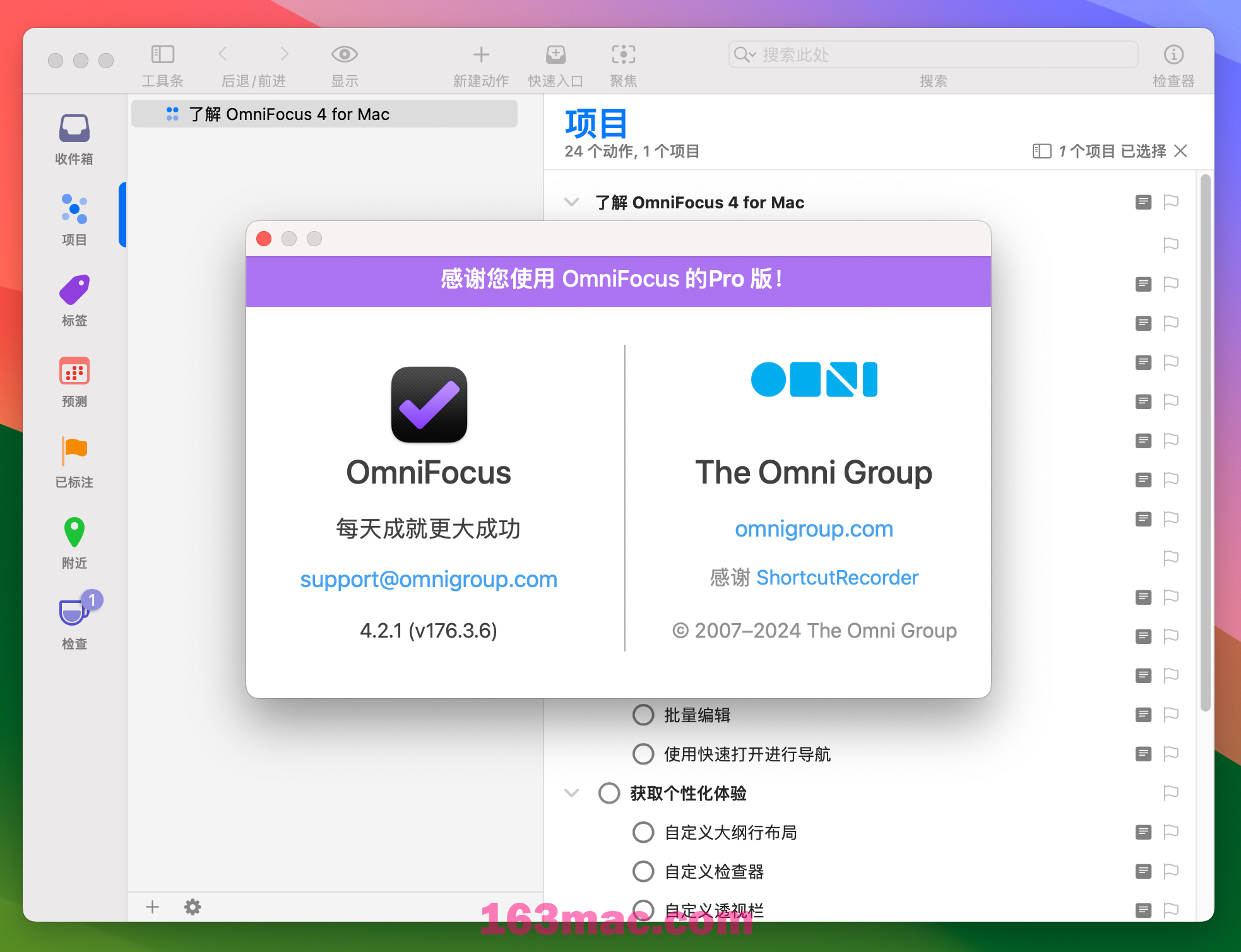
Task: Go back with the left chevron (后退)
Action: (223, 54)
